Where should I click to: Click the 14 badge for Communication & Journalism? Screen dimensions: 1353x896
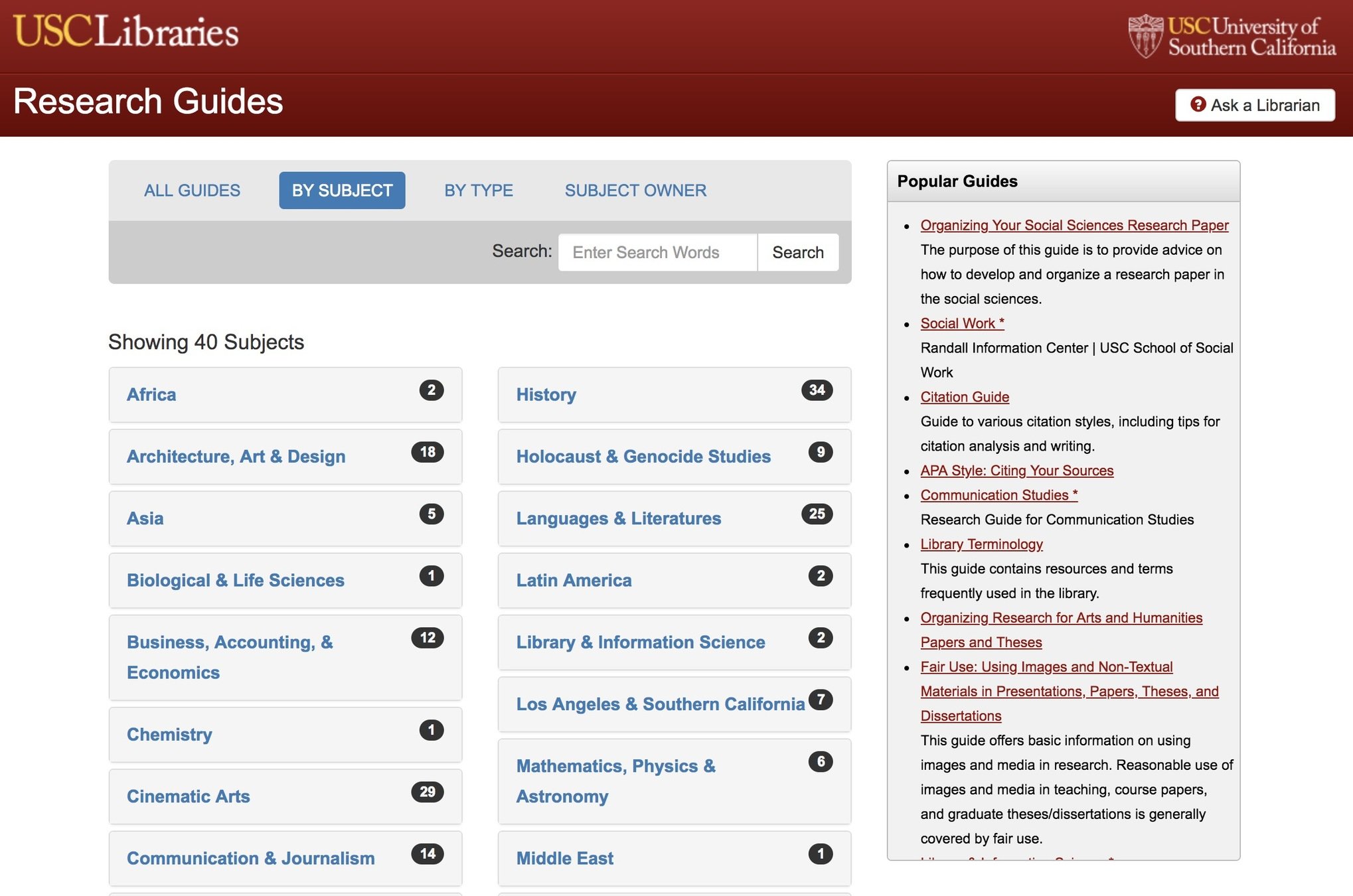coord(428,854)
